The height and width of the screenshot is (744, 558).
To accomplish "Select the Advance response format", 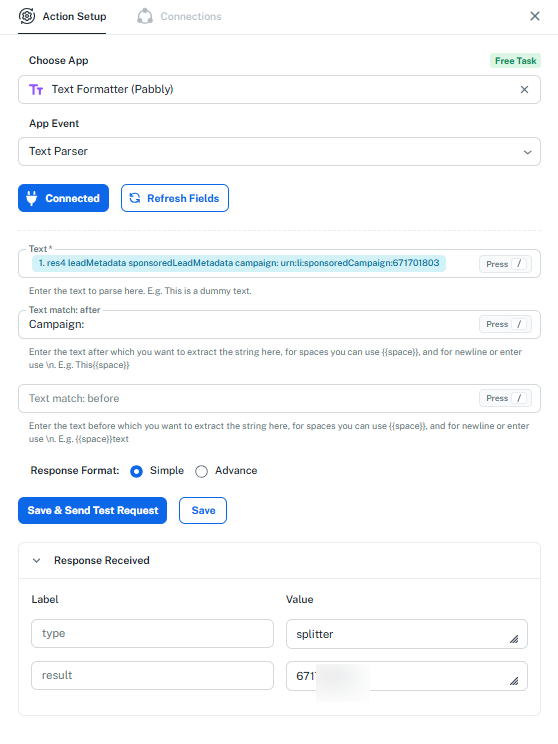I will coord(201,471).
